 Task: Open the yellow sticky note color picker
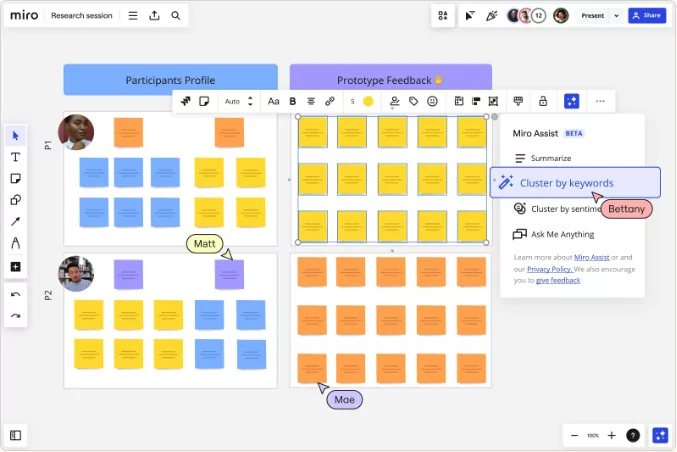[x=368, y=101]
